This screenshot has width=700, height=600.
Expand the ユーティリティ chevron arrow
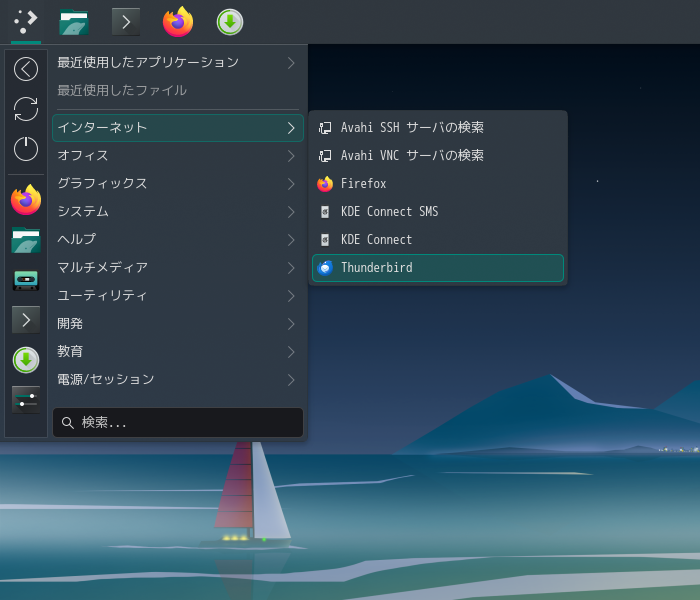(x=291, y=296)
